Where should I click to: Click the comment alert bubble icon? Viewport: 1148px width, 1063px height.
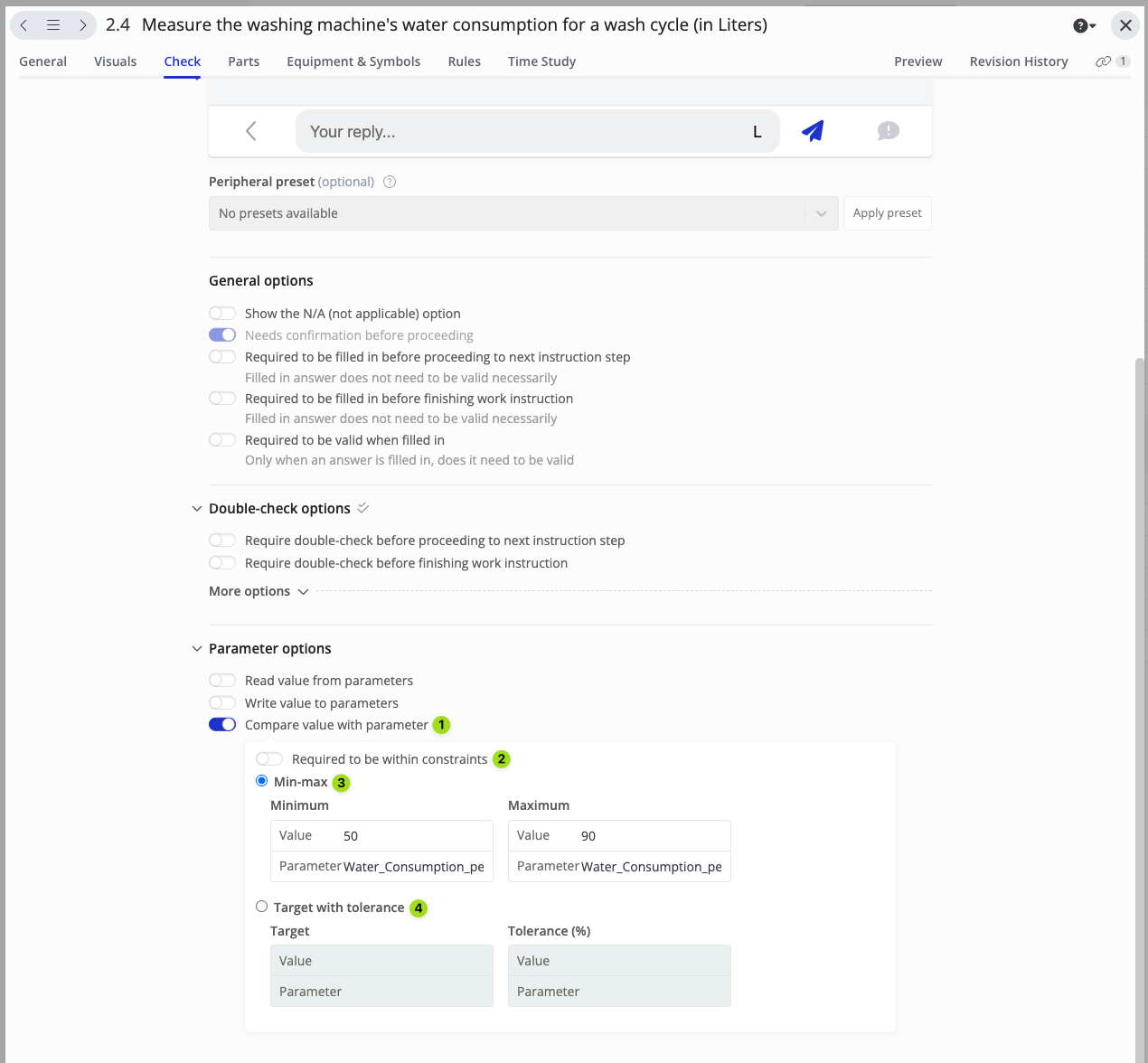click(x=888, y=131)
